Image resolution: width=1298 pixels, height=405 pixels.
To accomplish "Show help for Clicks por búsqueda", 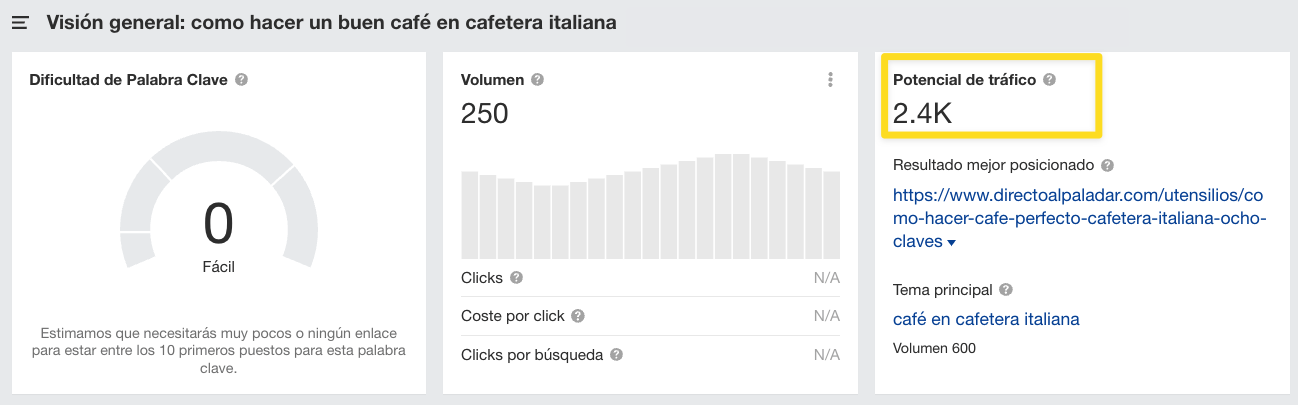I will 616,354.
